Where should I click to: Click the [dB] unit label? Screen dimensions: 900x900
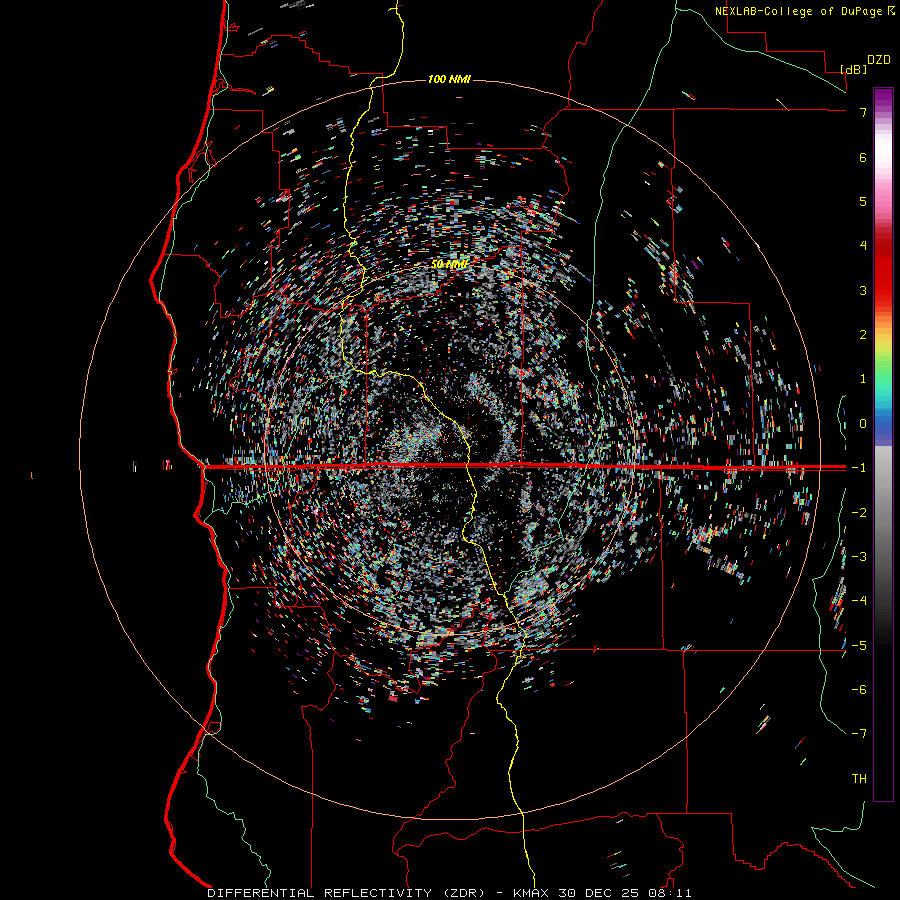[854, 69]
